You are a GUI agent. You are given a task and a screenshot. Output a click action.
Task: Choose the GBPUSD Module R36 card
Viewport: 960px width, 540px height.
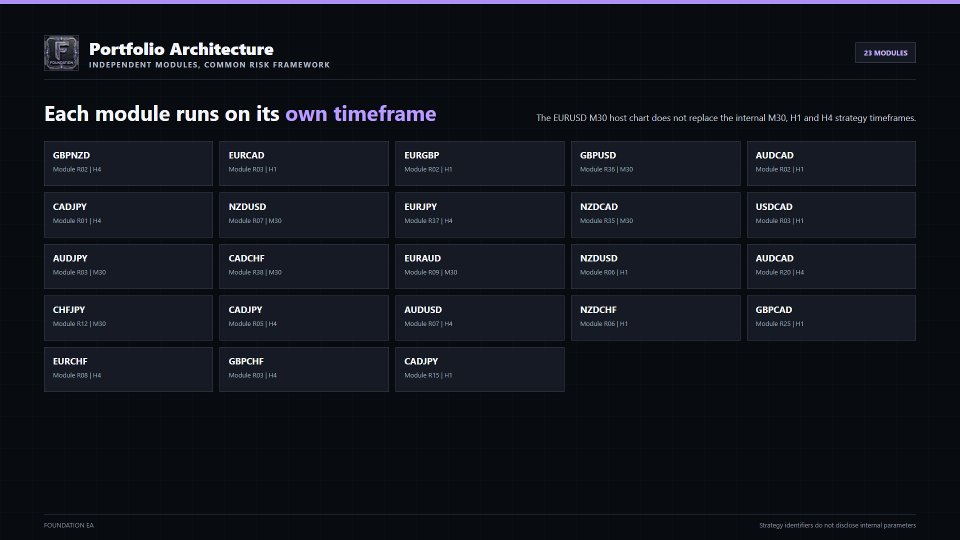656,163
